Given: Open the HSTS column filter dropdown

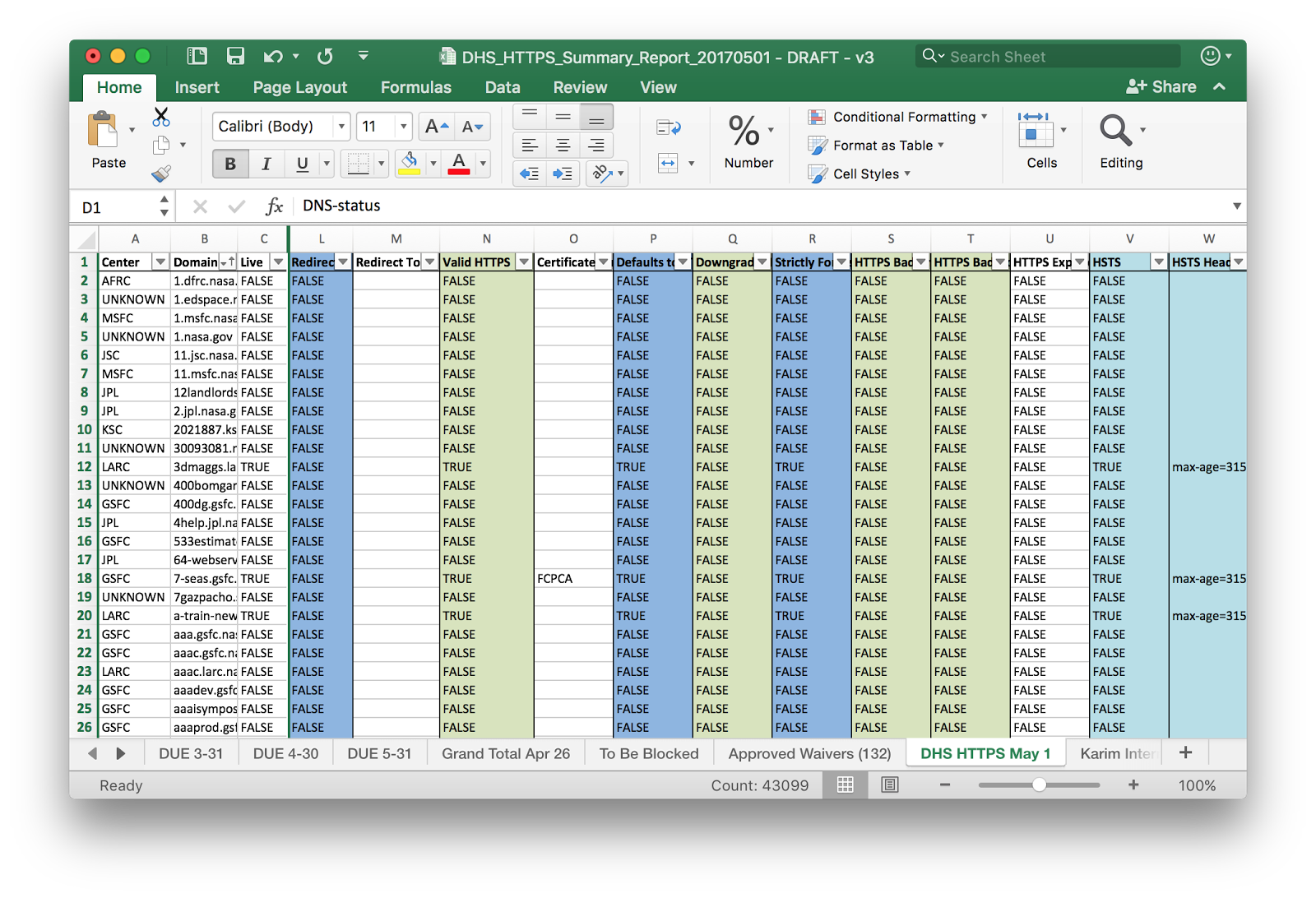Looking at the screenshot, I should (x=1158, y=261).
